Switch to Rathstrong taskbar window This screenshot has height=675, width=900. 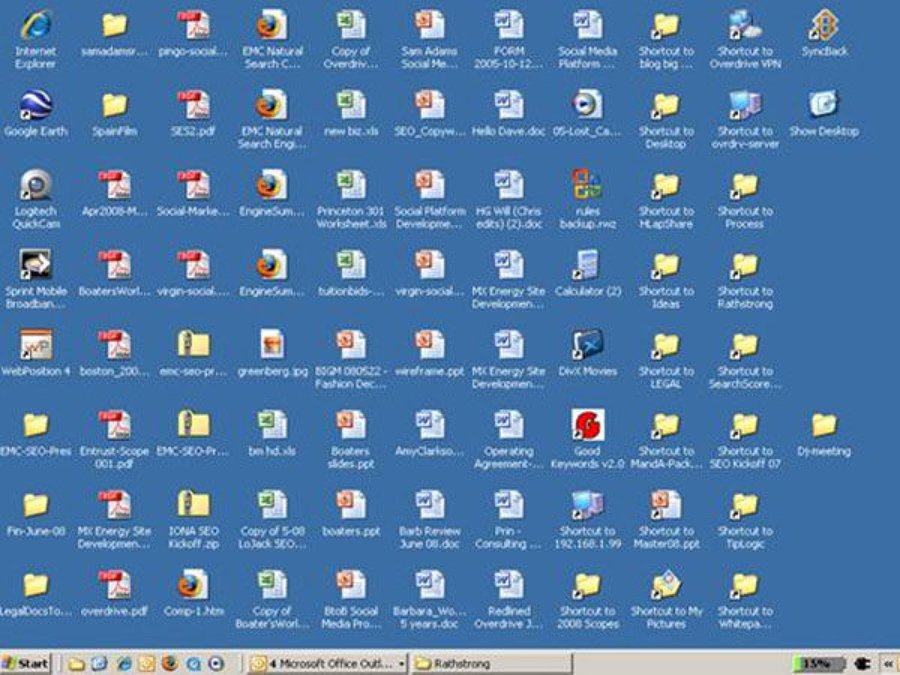pyautogui.click(x=490, y=663)
